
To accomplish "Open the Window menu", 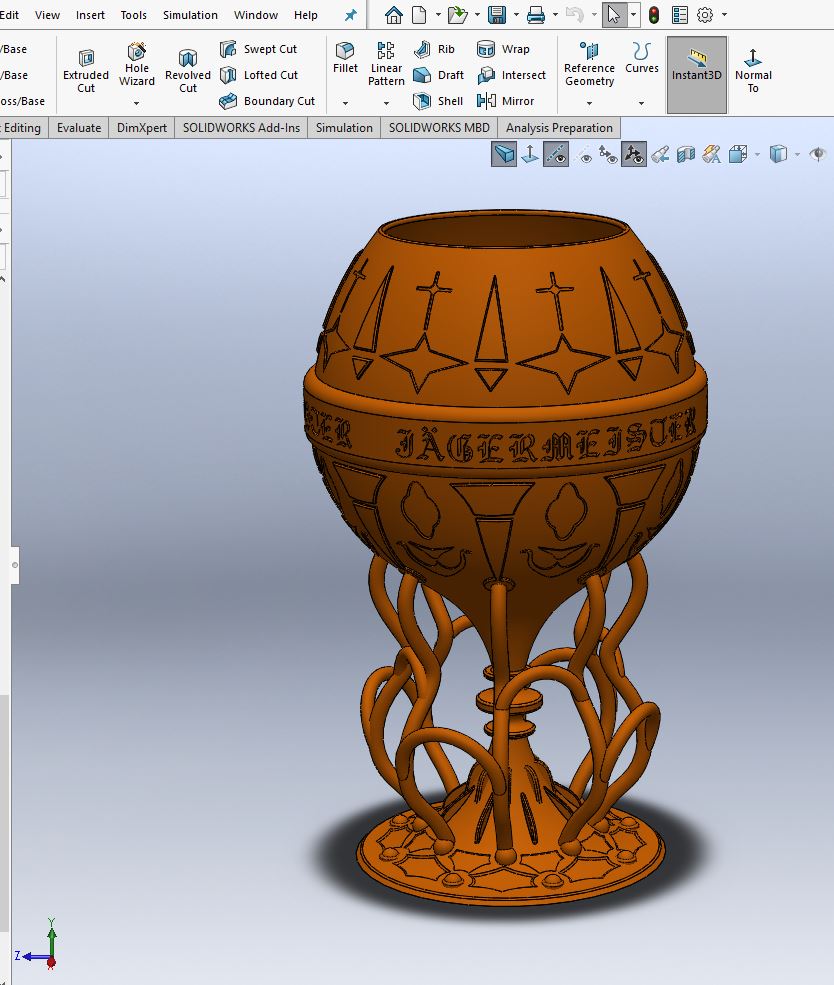I will (256, 14).
